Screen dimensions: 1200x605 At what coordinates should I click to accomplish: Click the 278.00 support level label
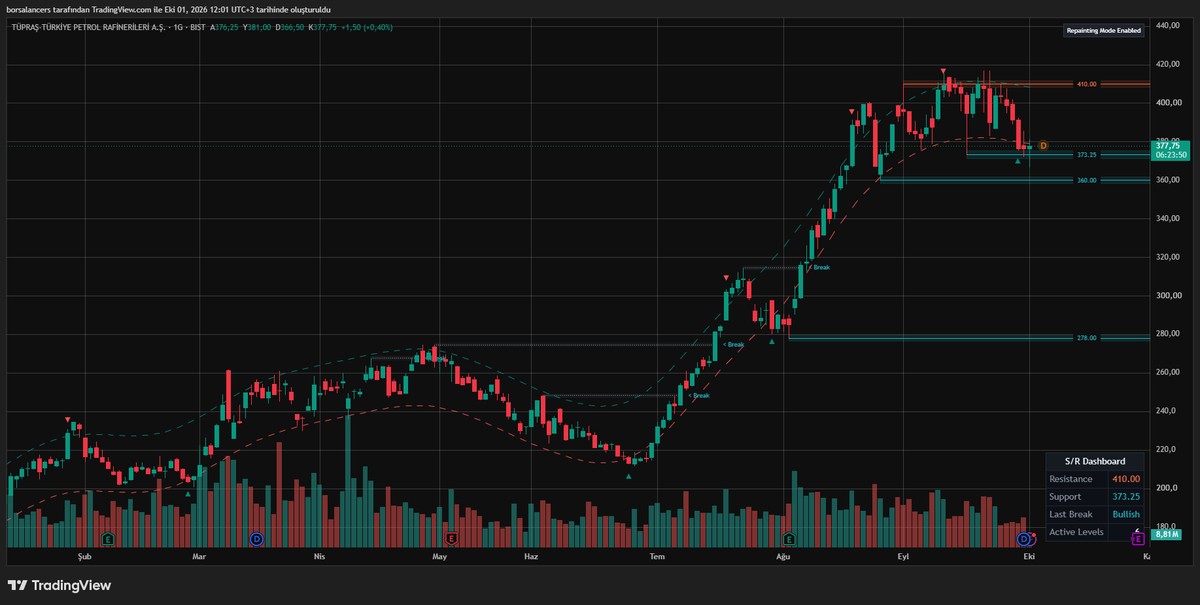coord(1087,338)
